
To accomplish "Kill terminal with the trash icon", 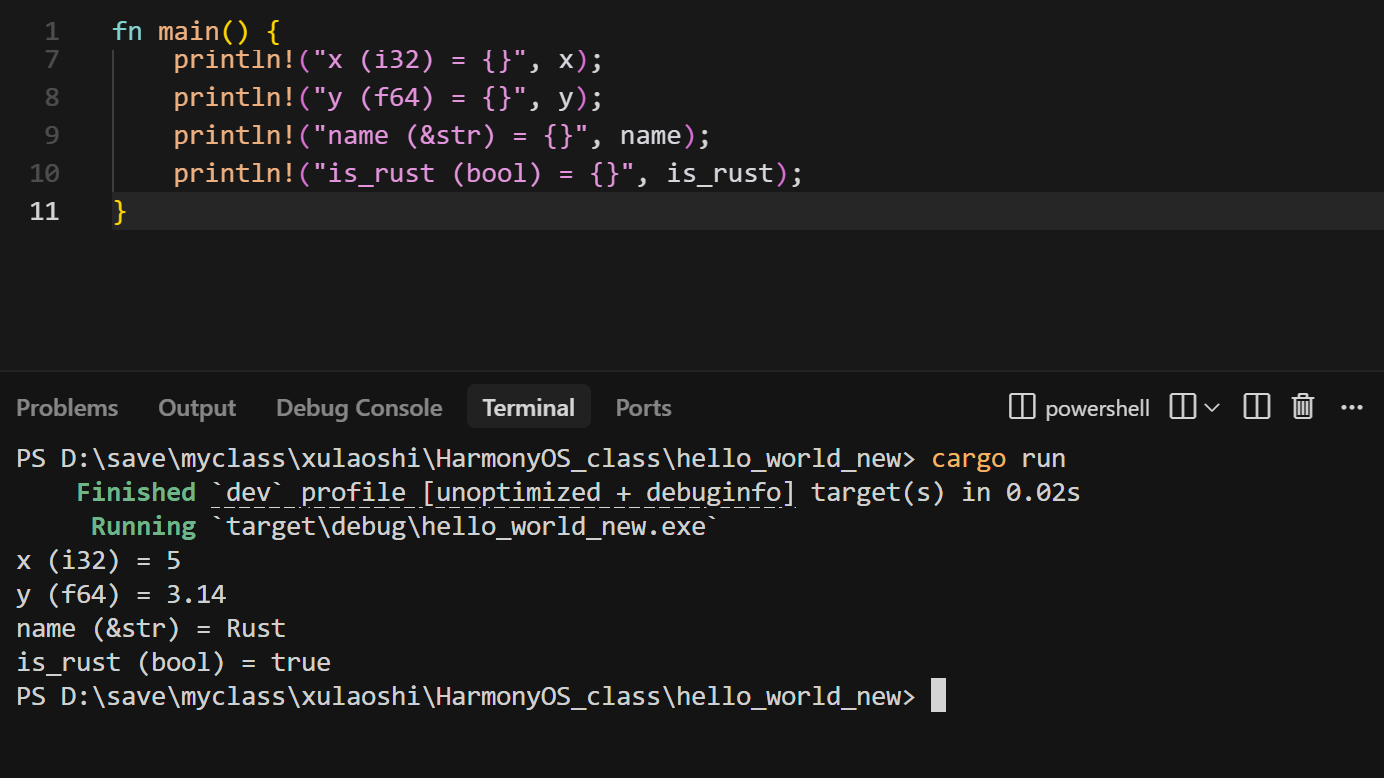I will [1303, 407].
